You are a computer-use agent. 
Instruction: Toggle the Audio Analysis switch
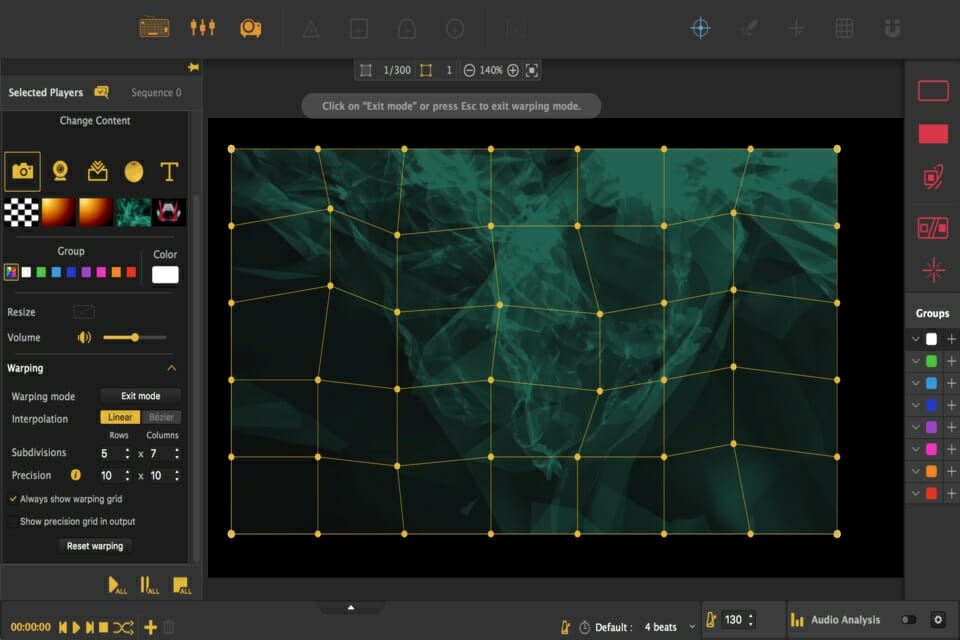point(909,619)
